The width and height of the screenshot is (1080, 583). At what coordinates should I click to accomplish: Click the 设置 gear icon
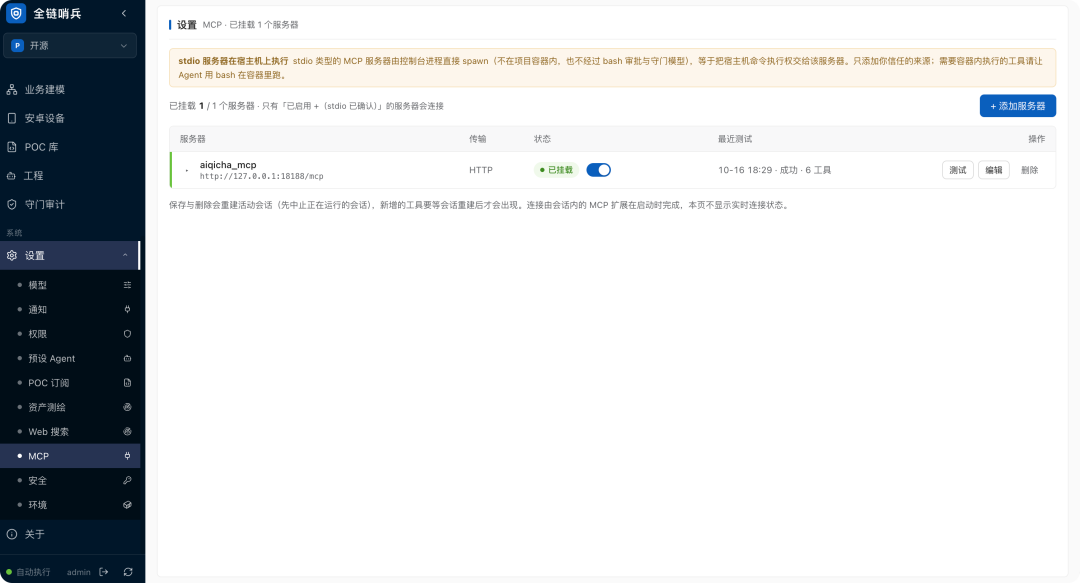[12, 256]
